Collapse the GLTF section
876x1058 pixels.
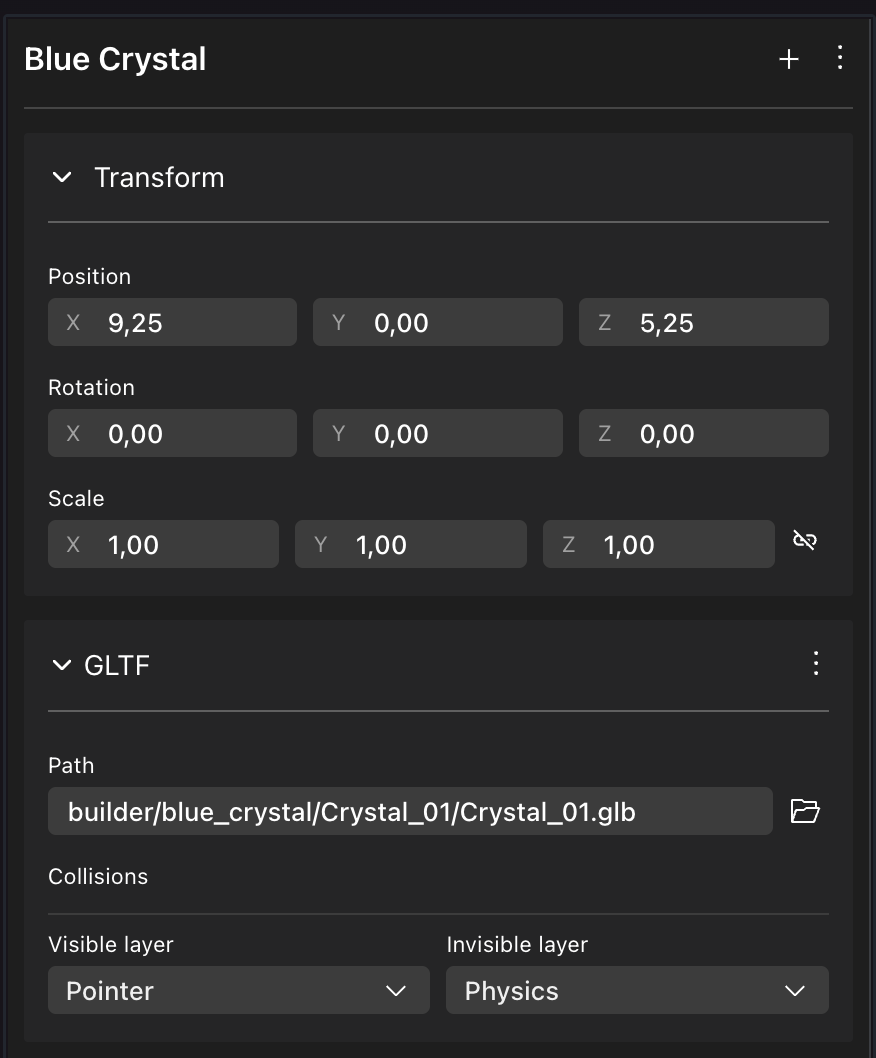click(62, 665)
